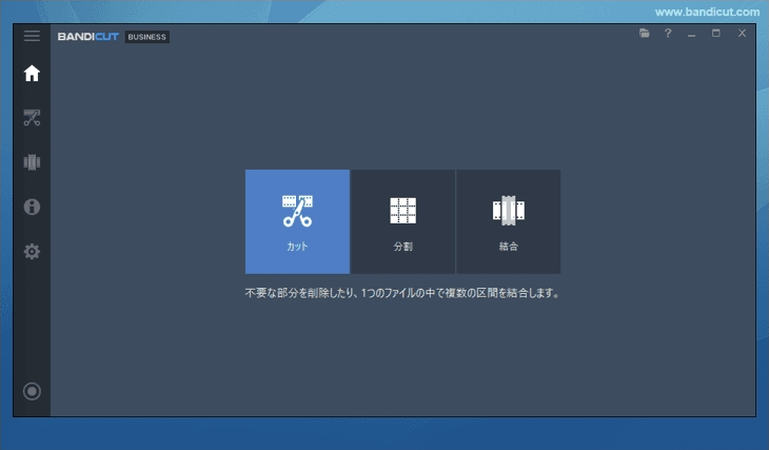The image size is (769, 450).
Task: Open the output folder icon in title bar
Action: point(645,34)
